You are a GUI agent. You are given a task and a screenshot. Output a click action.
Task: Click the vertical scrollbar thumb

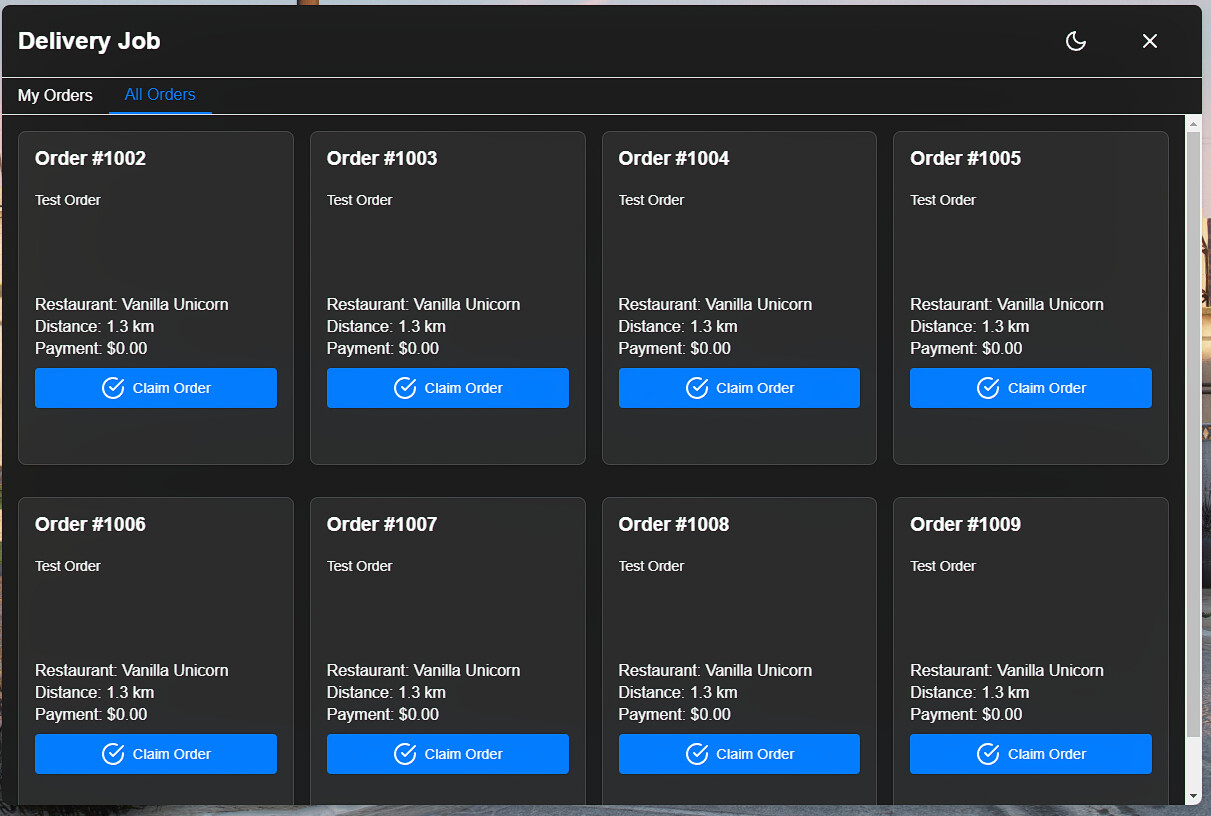1193,435
